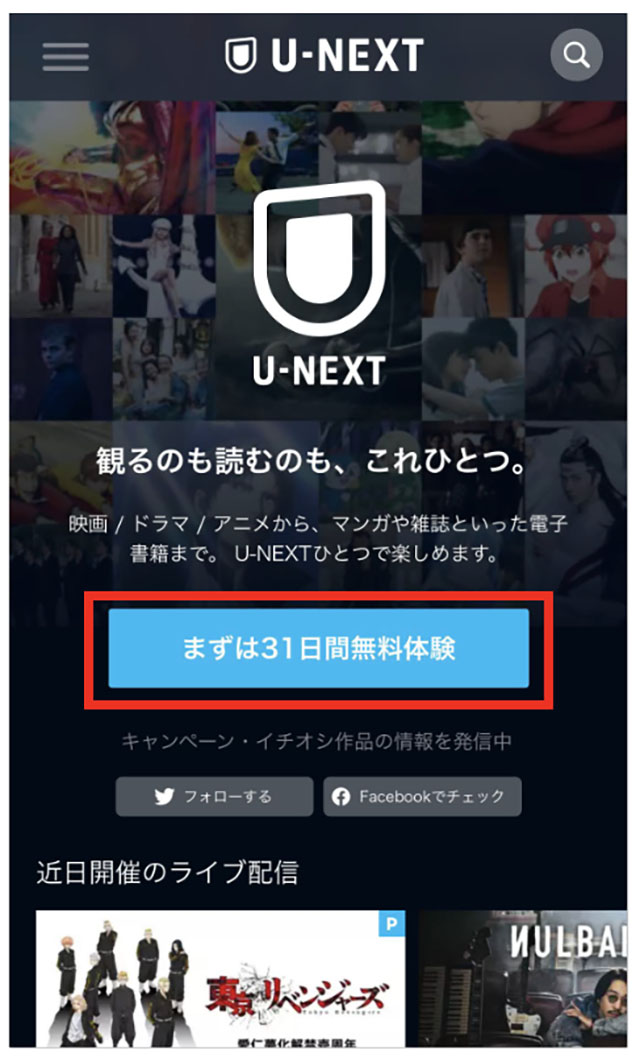Image resolution: width=640 pixels, height=1059 pixels.
Task: Click the Facebook circle icon
Action: tap(341, 796)
